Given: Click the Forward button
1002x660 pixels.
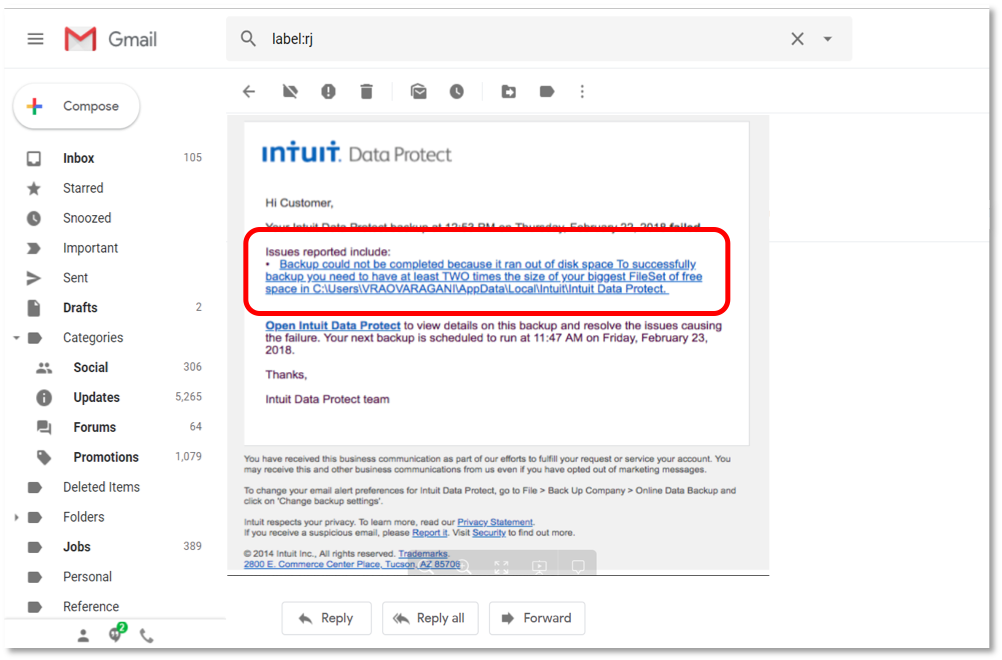Looking at the screenshot, I should click(537, 618).
